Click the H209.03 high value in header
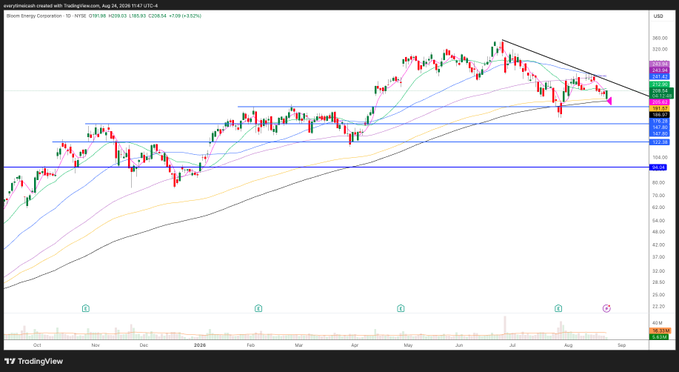 [117, 16]
